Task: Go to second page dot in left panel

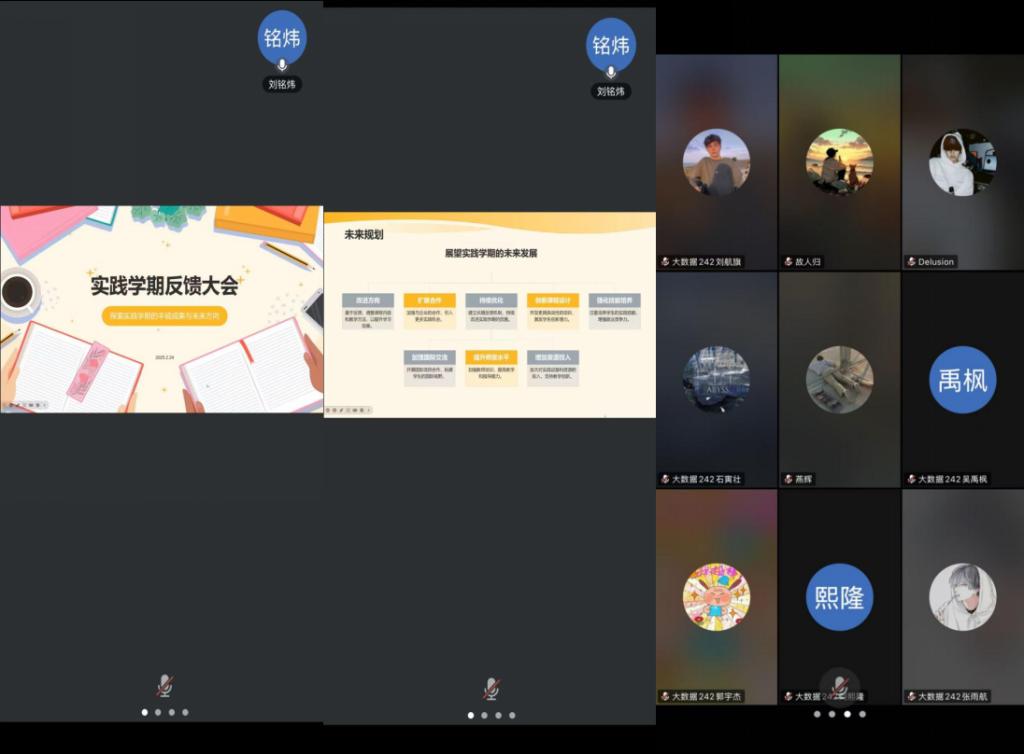Action: click(x=158, y=712)
